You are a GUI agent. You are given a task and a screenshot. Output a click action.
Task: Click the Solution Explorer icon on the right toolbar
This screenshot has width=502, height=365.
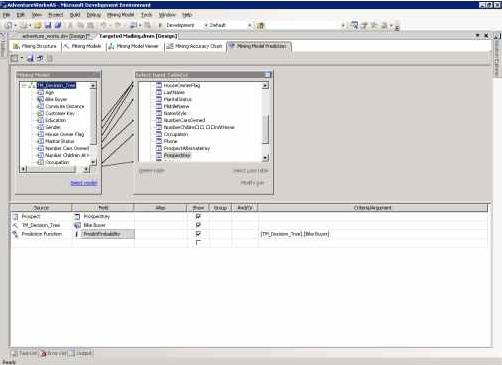click(355, 25)
